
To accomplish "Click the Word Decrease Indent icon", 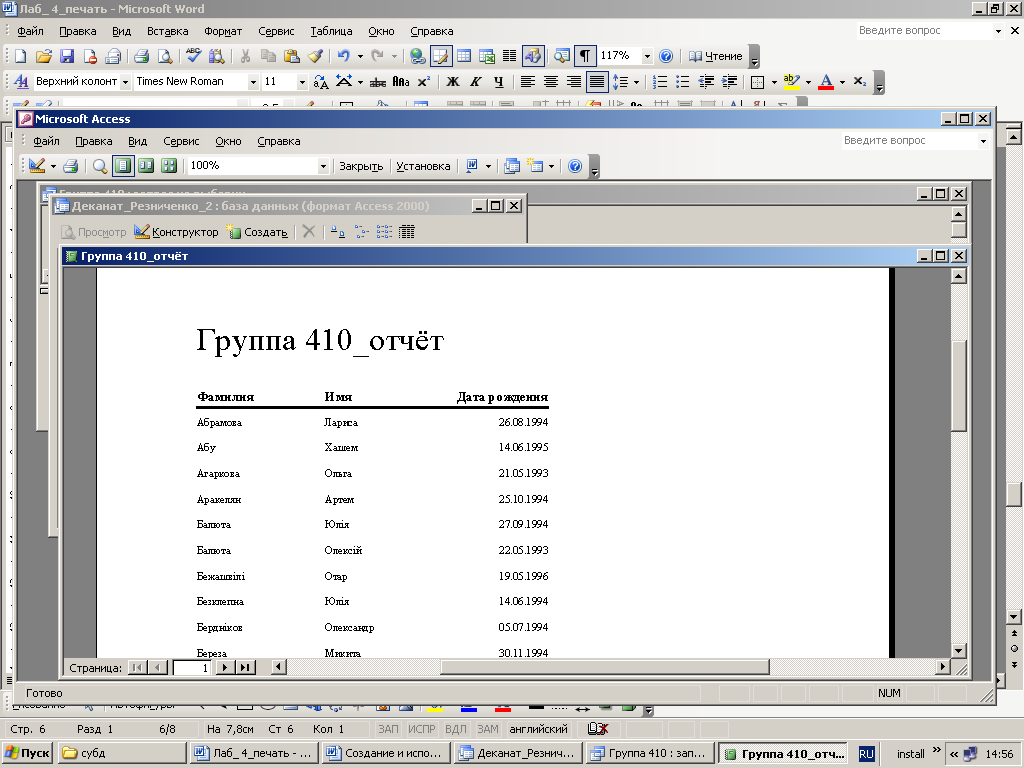I will pos(706,82).
